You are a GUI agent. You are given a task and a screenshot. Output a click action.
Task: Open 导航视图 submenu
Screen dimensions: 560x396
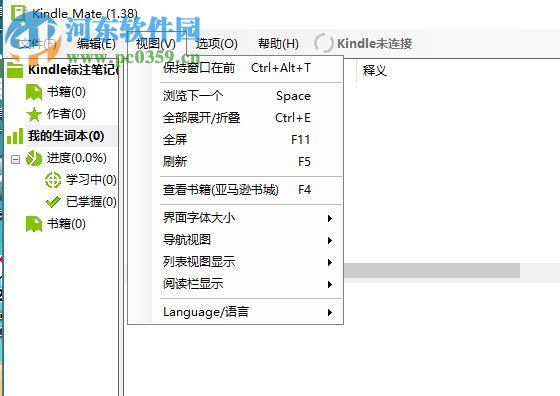coord(236,240)
